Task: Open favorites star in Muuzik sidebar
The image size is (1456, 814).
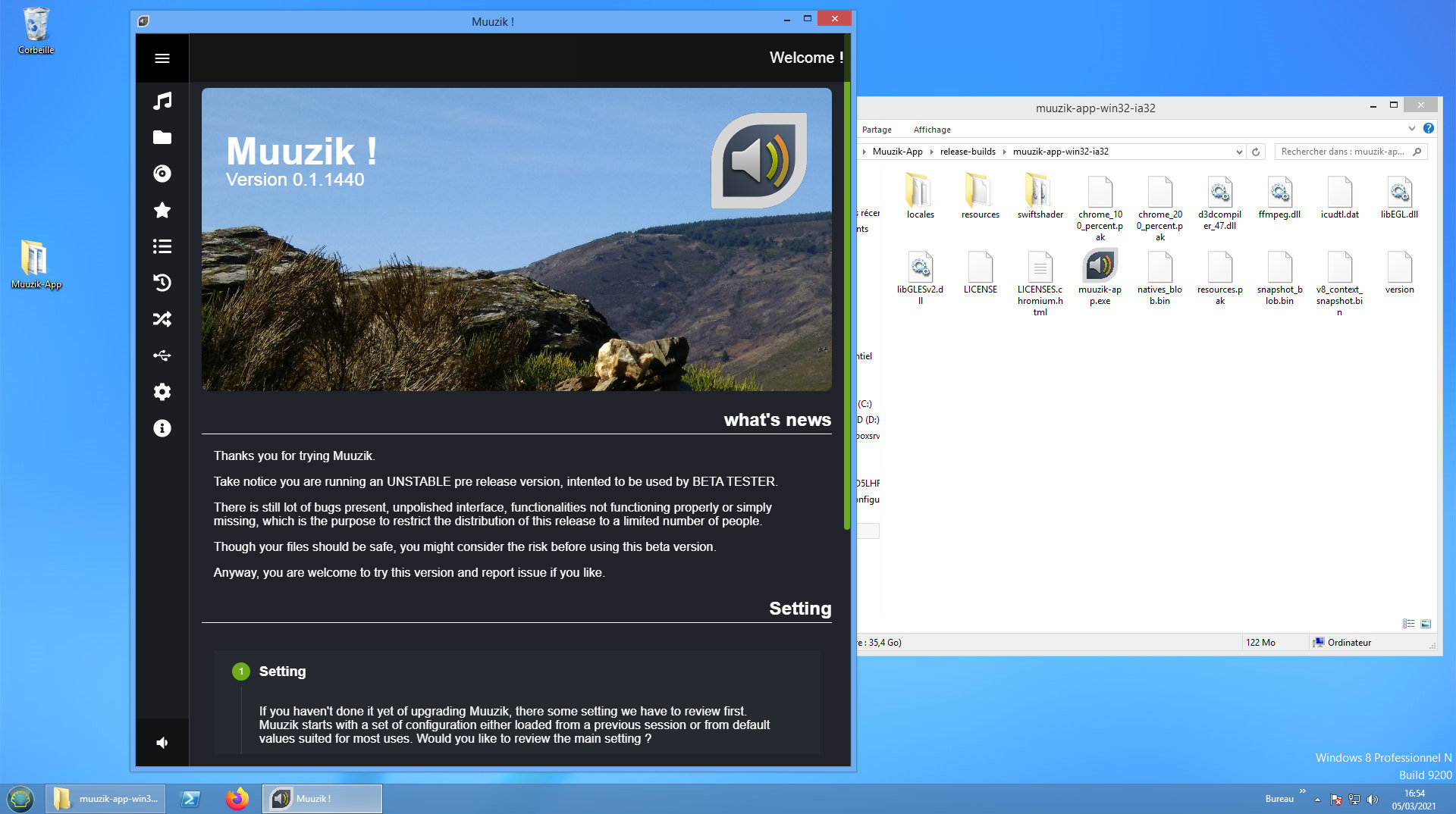Action: [x=162, y=210]
